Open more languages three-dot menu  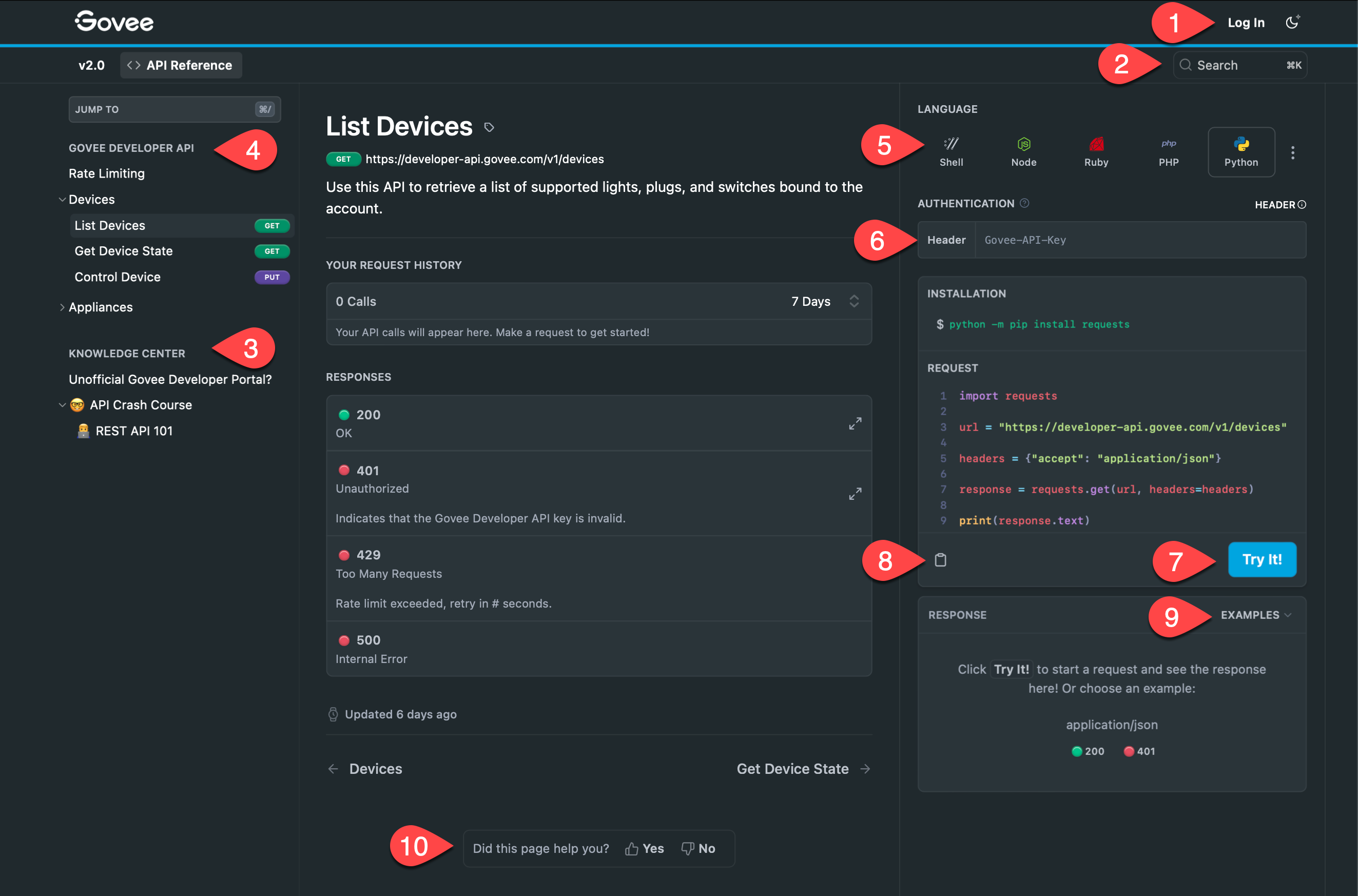[x=1292, y=152]
